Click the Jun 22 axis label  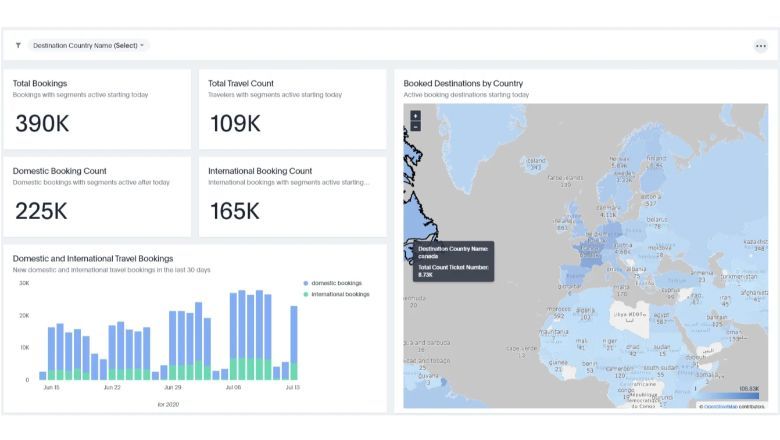112,387
